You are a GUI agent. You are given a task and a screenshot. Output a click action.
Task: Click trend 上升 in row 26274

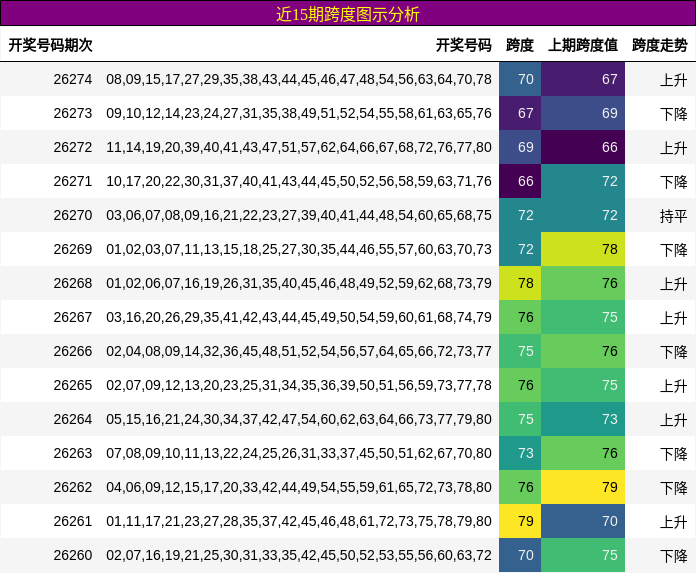674,80
